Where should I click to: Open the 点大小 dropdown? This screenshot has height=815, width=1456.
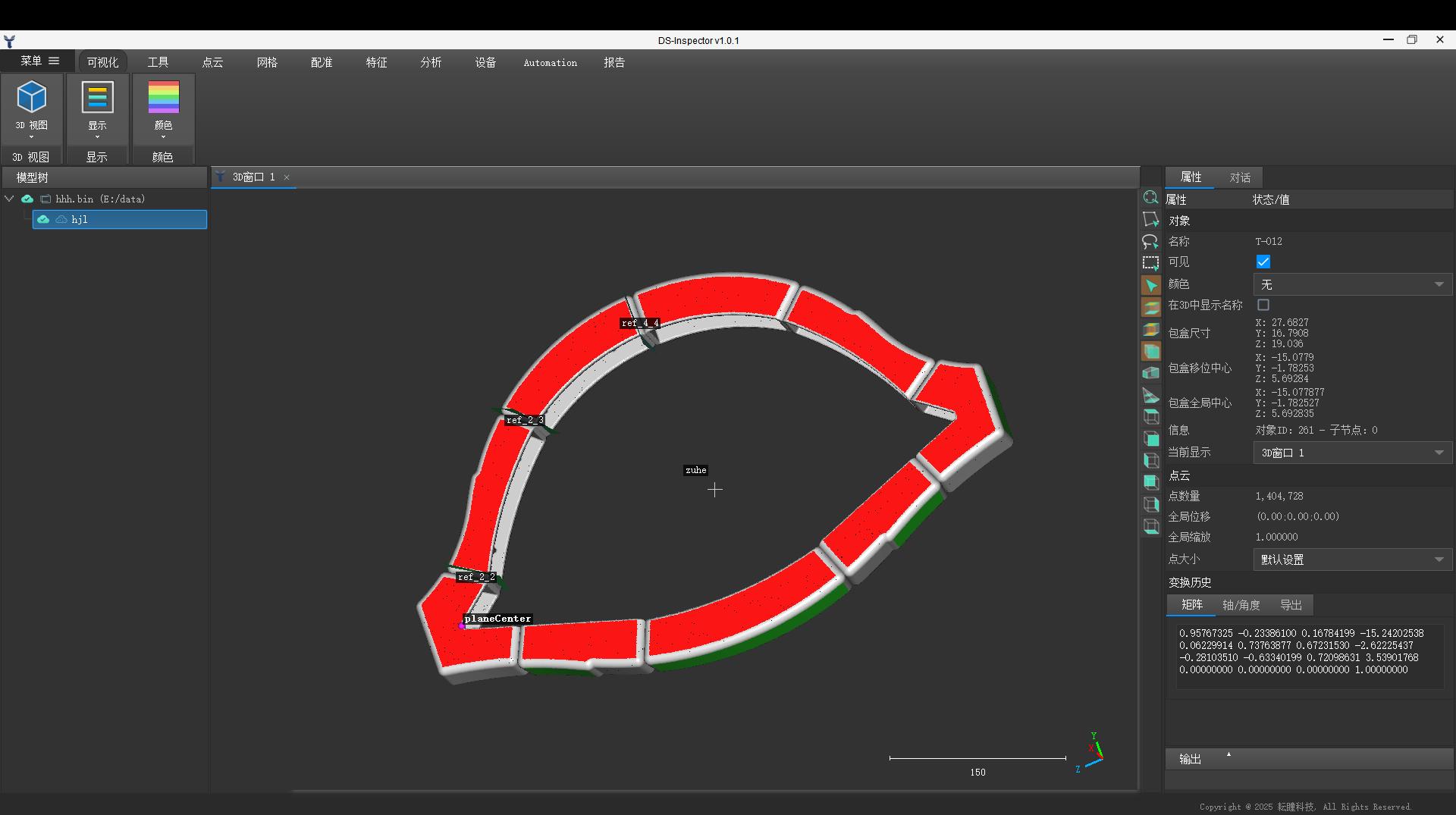1352,560
